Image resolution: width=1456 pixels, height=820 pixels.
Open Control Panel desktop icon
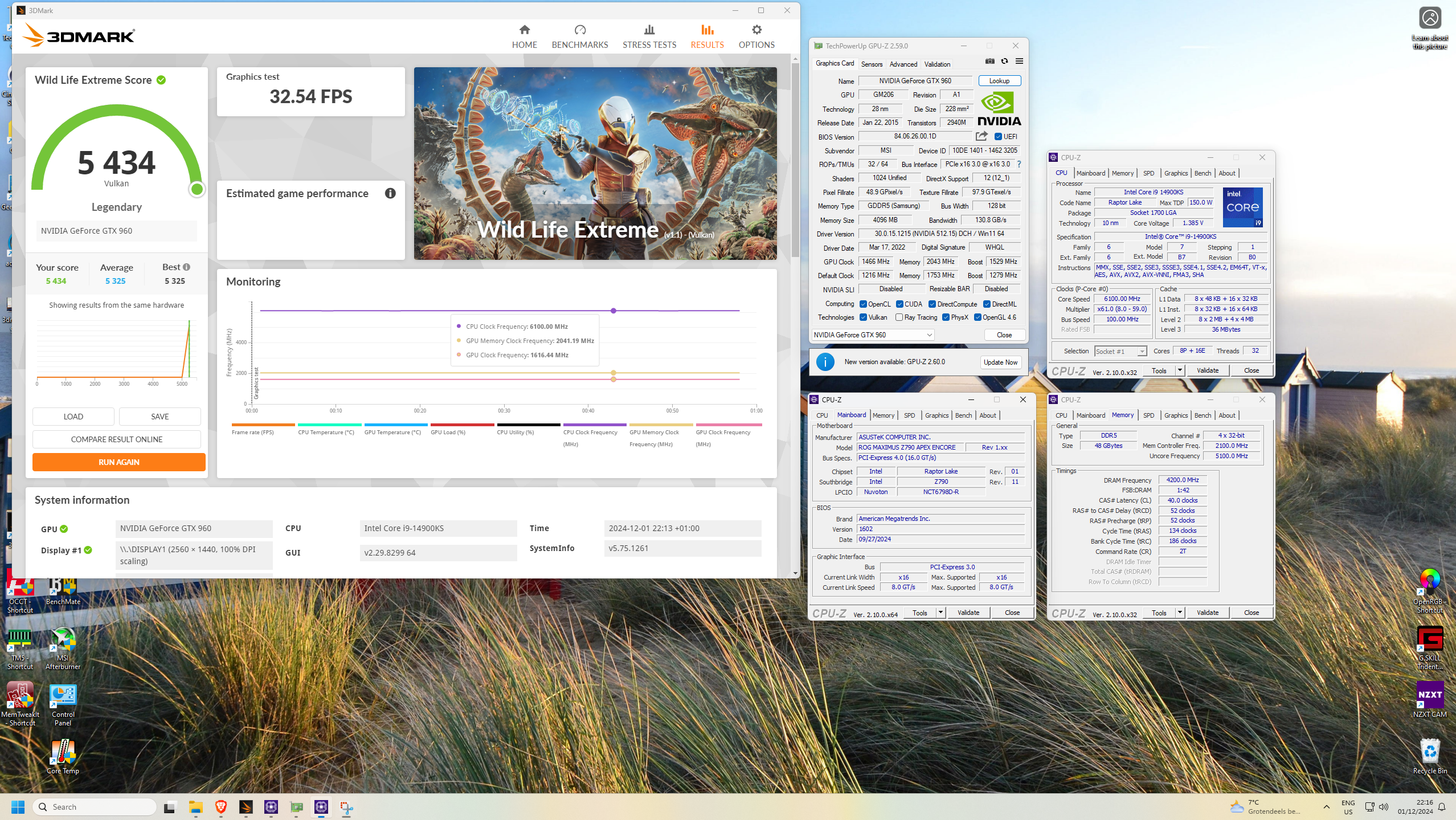[x=63, y=704]
